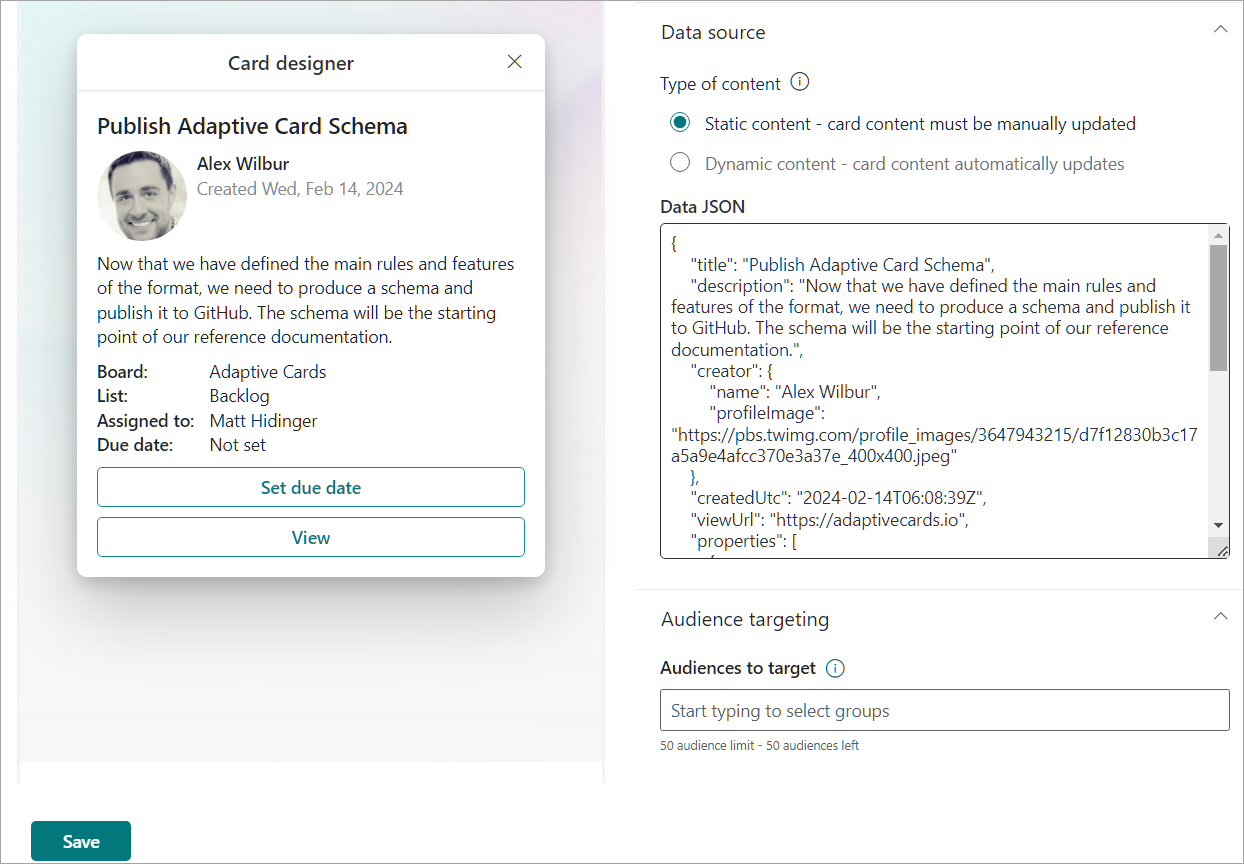Click the Type of content info icon

point(800,82)
